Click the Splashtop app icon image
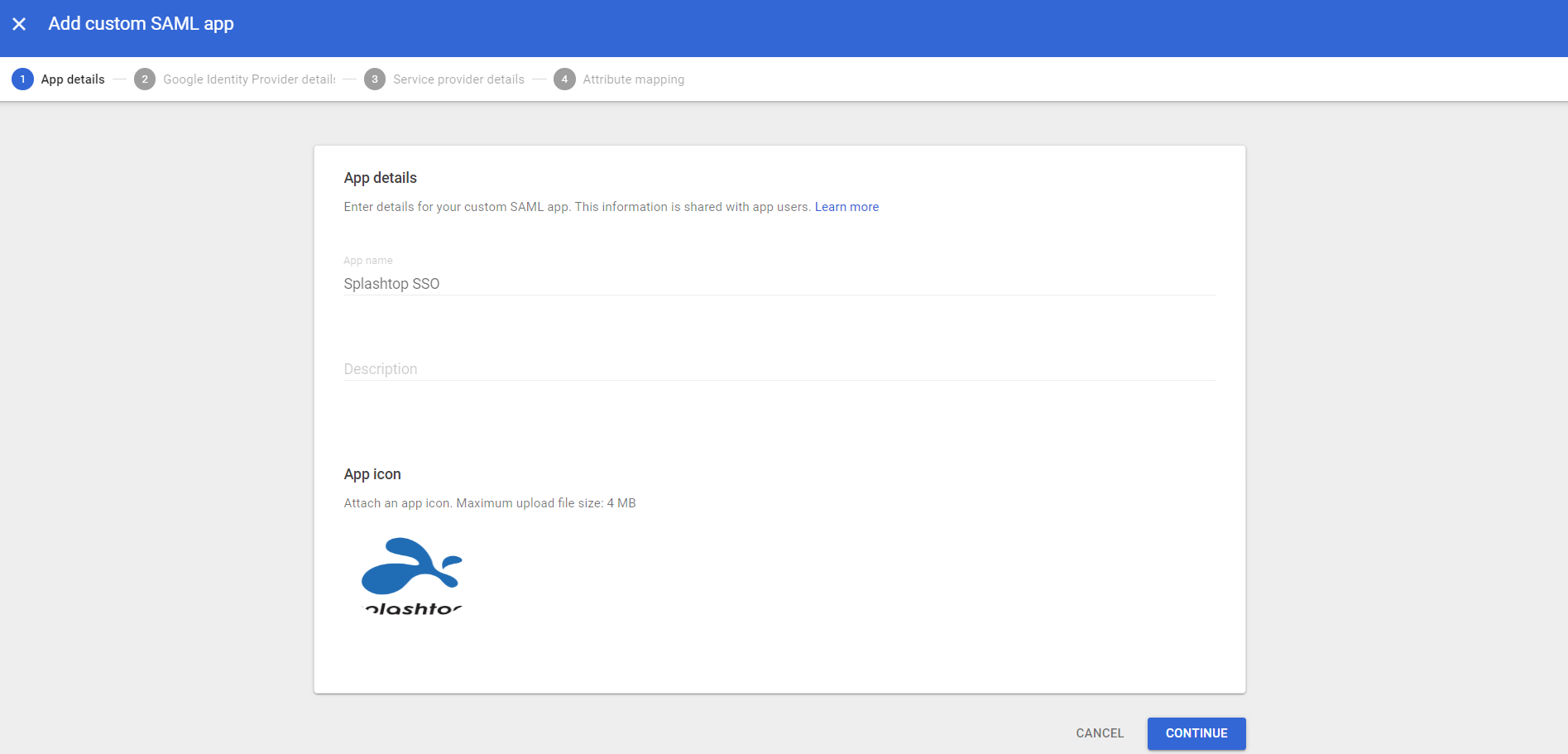The image size is (1568, 754). [x=412, y=576]
